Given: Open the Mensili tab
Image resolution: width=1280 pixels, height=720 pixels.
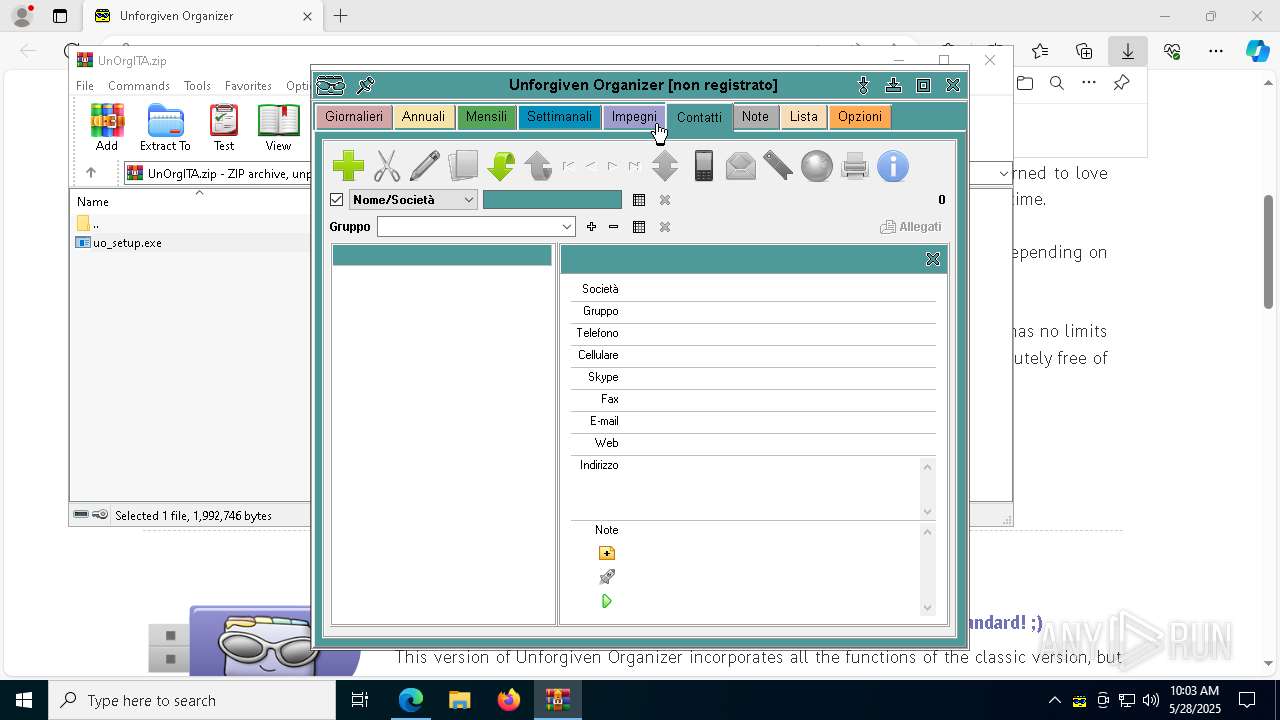Looking at the screenshot, I should coord(486,117).
